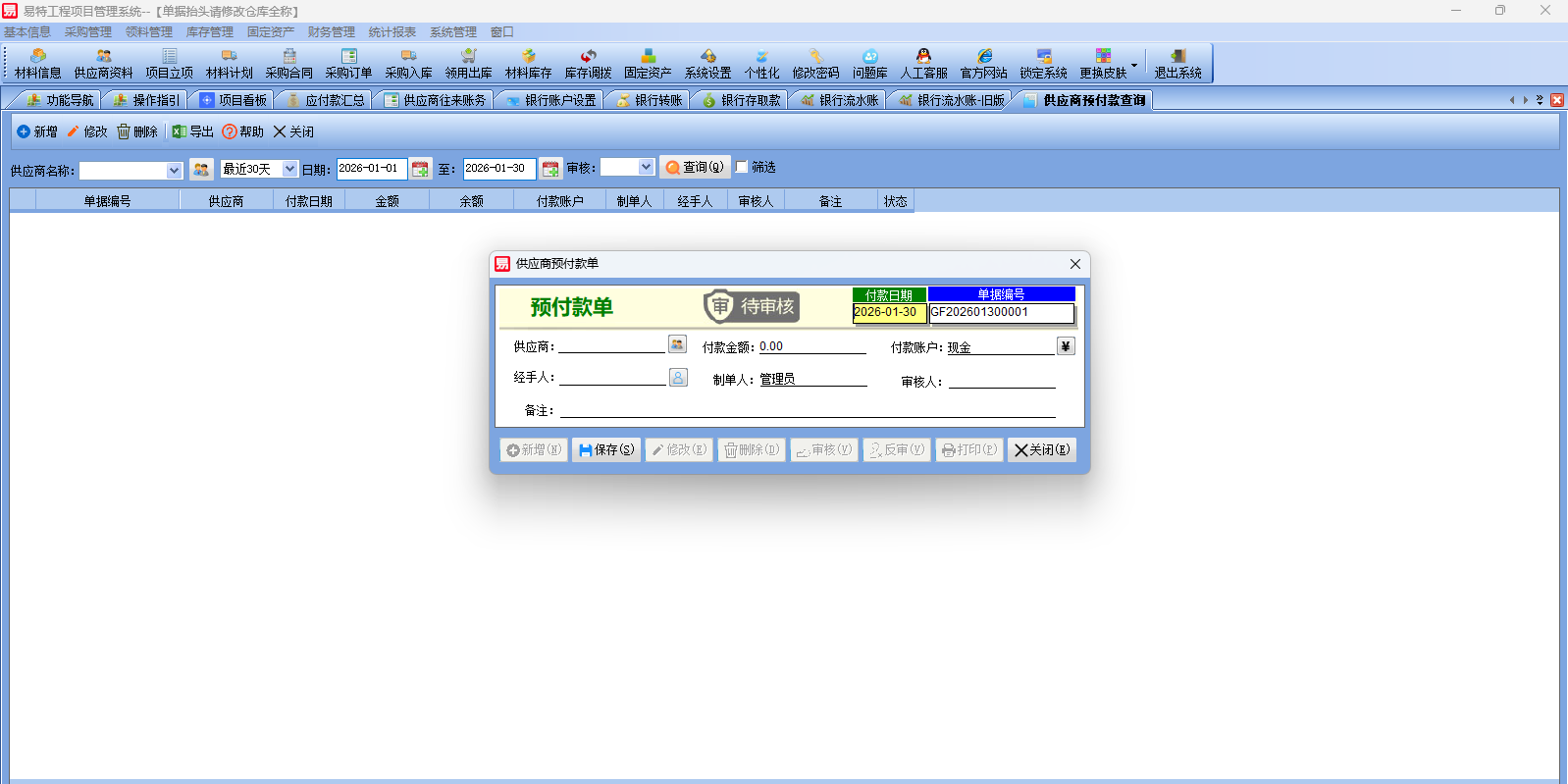Screen dimensions: 1568x784
Task: Click the supplier picker icon in dialog
Action: [x=677, y=344]
